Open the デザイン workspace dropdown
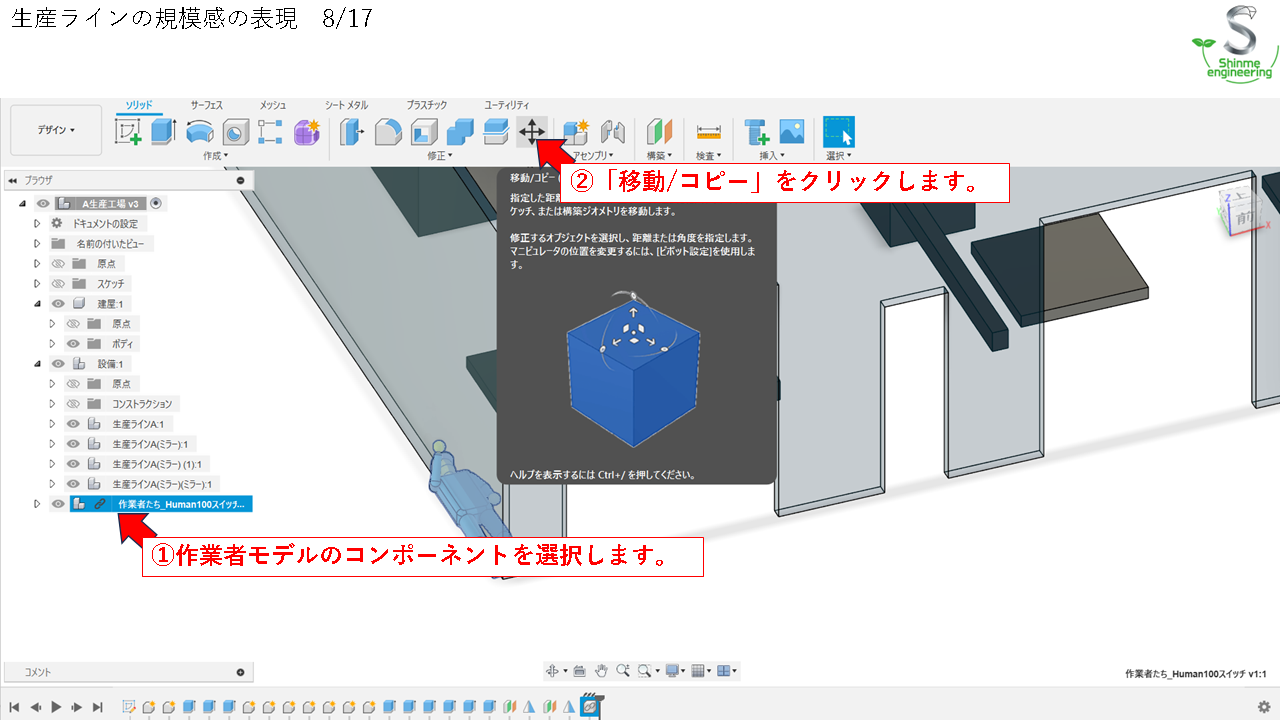The image size is (1280, 720). point(56,130)
